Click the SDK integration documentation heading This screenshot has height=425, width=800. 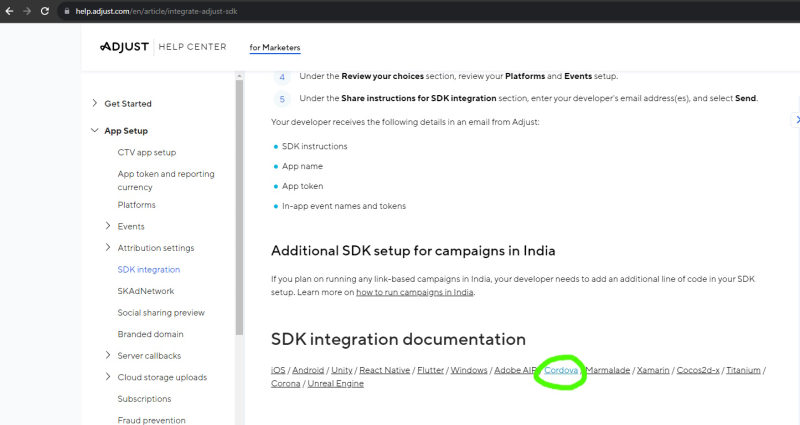[398, 339]
